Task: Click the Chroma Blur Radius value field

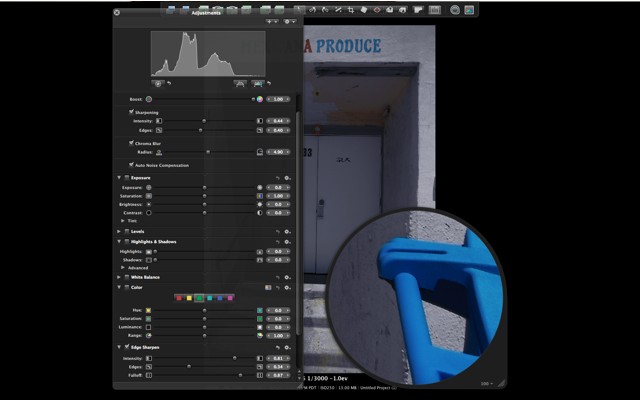Action: tap(278, 152)
